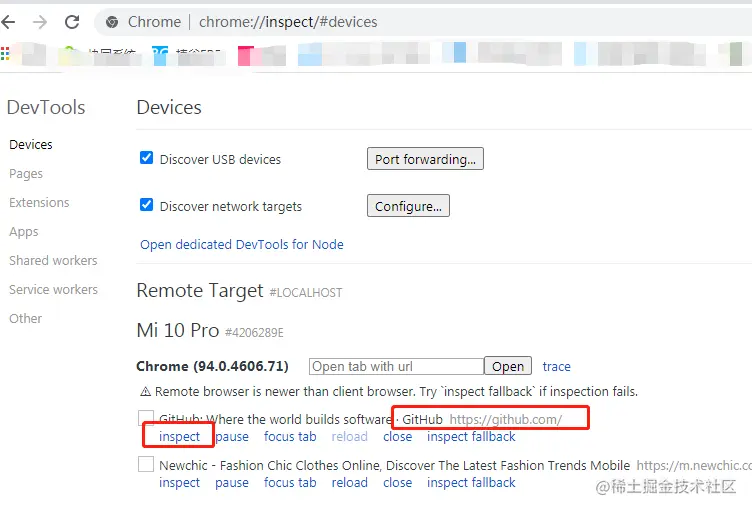Click the GitHub page title text
Viewport: 752px width, 511px height.
click(301, 419)
